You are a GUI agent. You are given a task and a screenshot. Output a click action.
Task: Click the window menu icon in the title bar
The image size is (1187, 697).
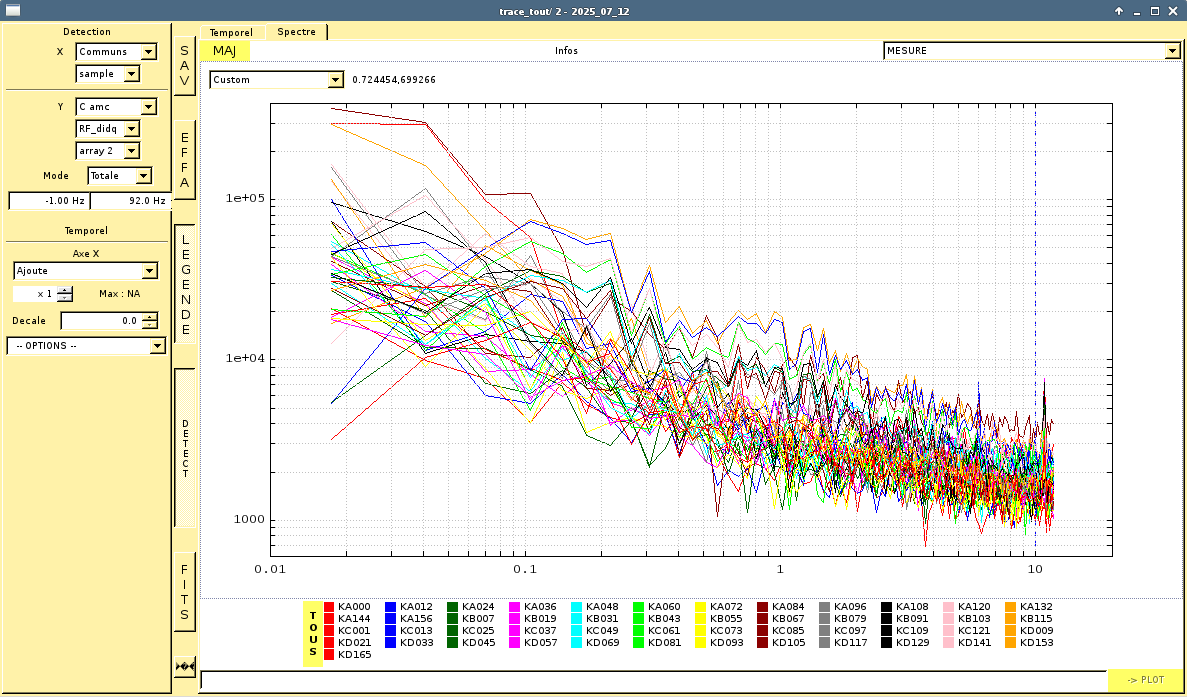pos(13,11)
